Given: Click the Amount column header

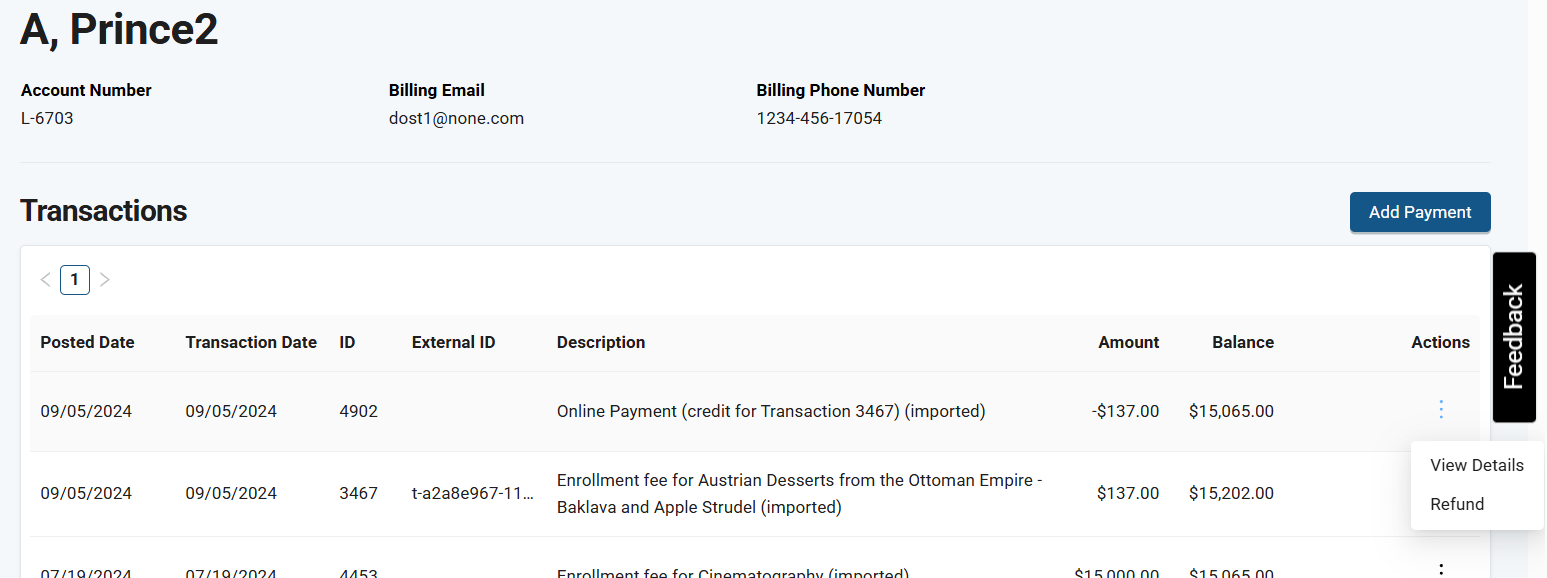Looking at the screenshot, I should (1128, 342).
